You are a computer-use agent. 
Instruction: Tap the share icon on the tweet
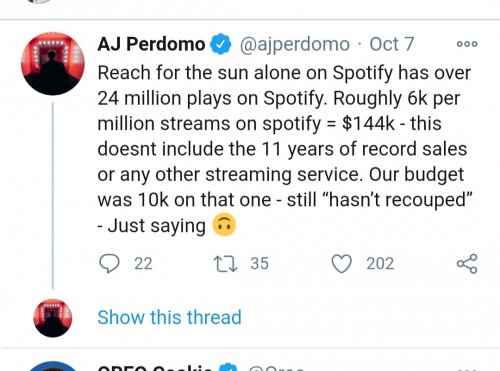click(467, 264)
